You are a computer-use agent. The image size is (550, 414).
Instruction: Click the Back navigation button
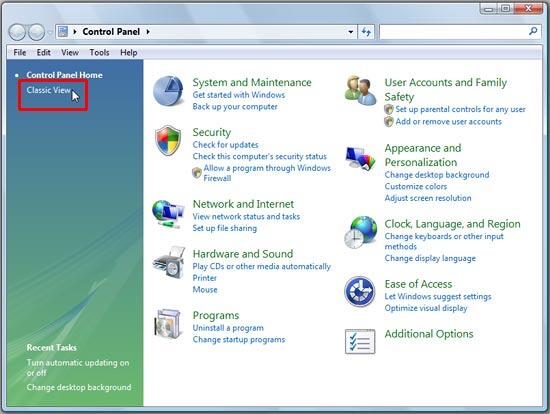click(17, 32)
